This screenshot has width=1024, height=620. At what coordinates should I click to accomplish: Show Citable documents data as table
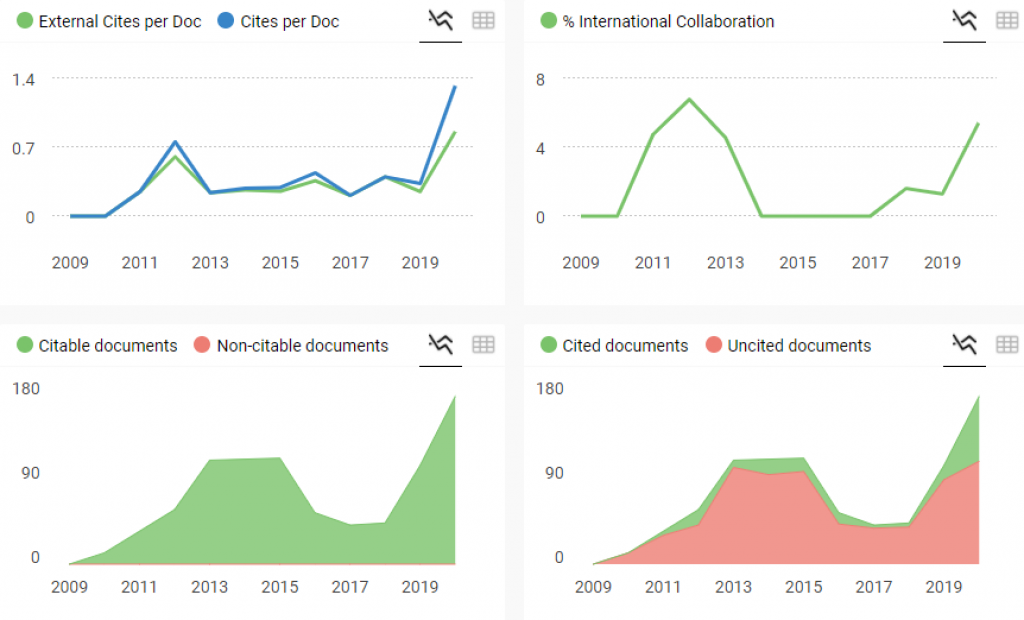coord(483,344)
